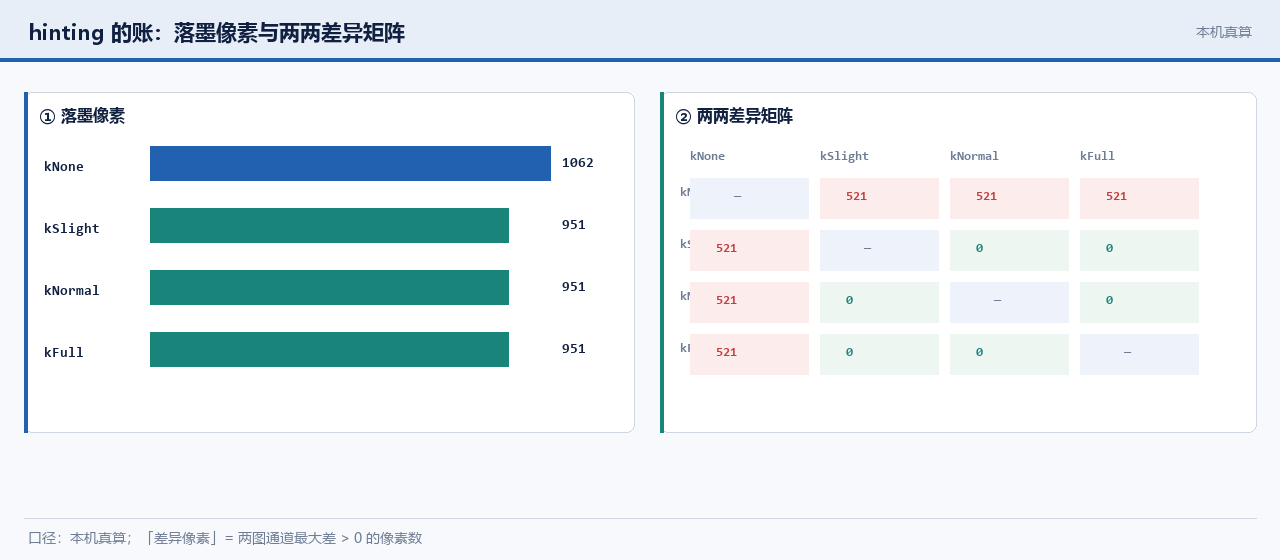
Task: Select the "② 两两差异矩阵" panel heading
Action: [734, 116]
